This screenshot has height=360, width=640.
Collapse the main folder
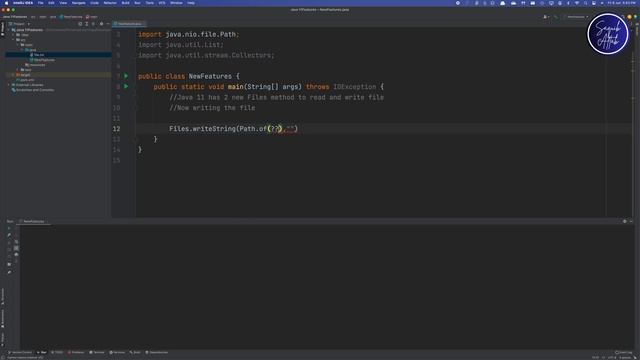(18, 45)
